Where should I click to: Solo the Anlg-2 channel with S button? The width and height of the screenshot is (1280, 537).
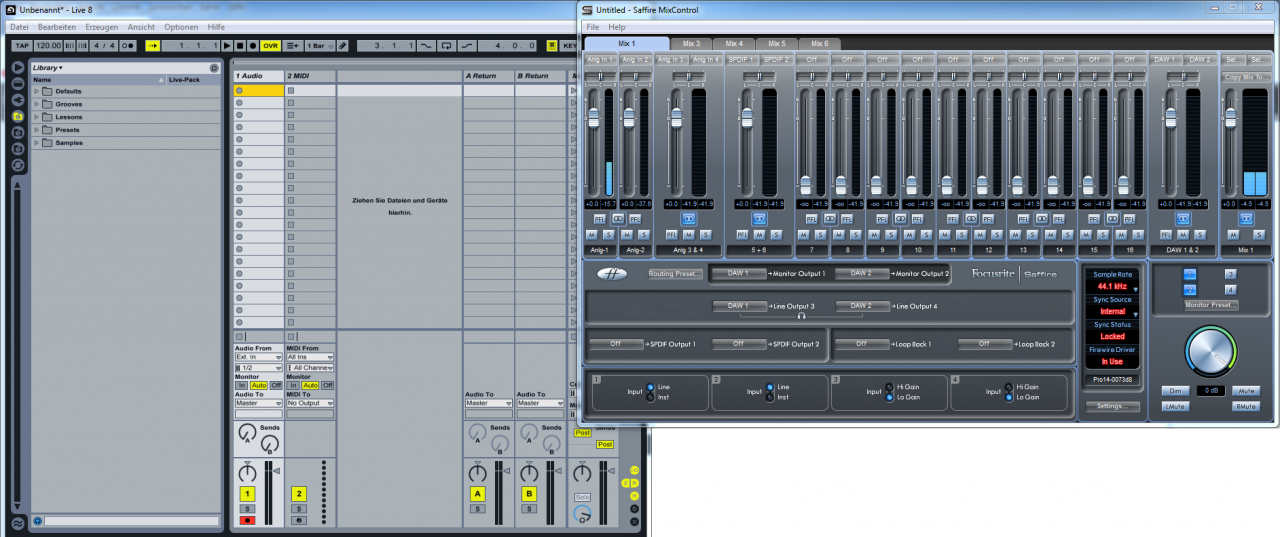645,234
